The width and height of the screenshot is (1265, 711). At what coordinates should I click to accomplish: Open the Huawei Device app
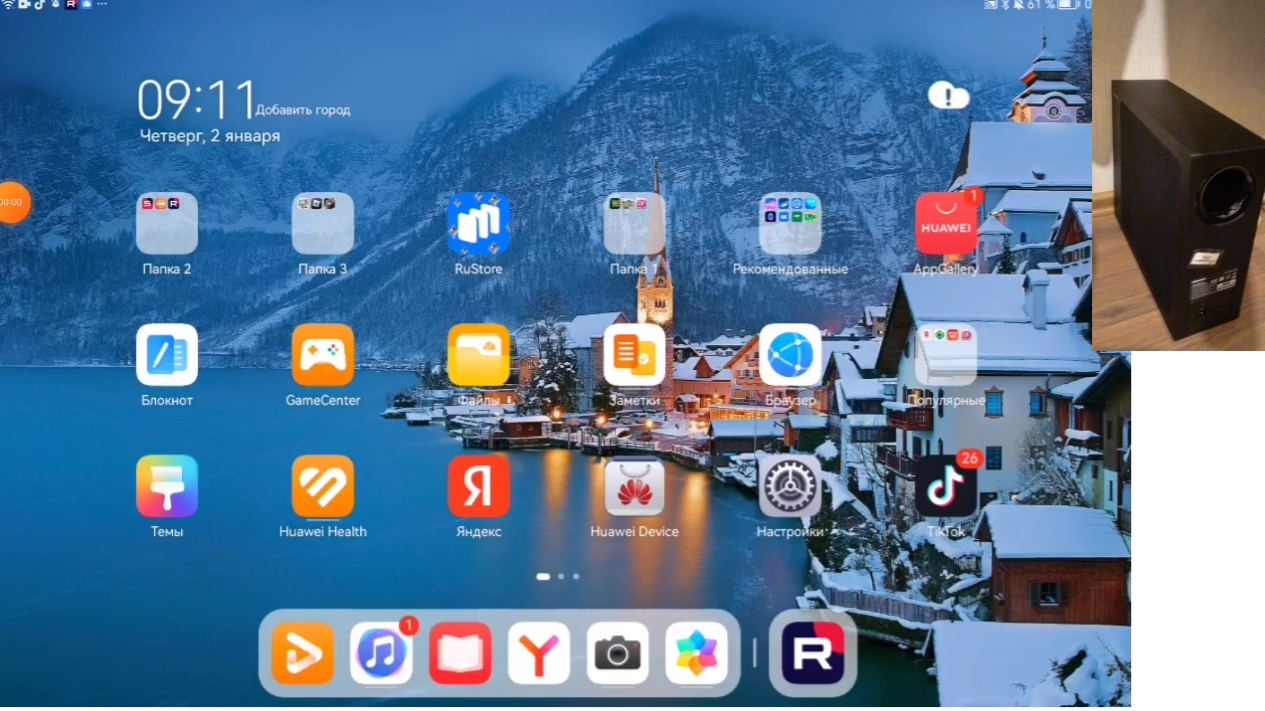pyautogui.click(x=635, y=486)
